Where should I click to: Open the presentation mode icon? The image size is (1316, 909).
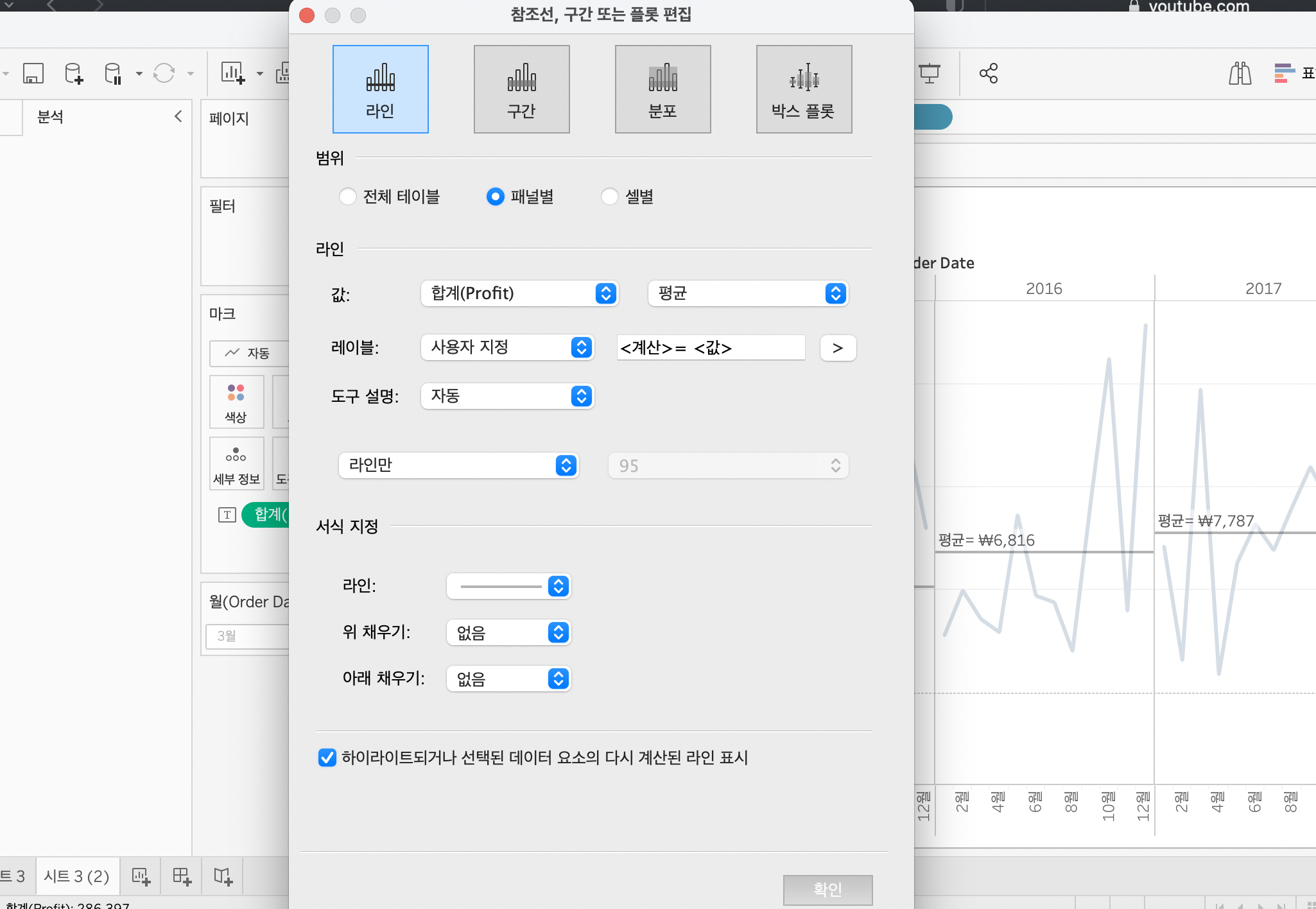929,73
